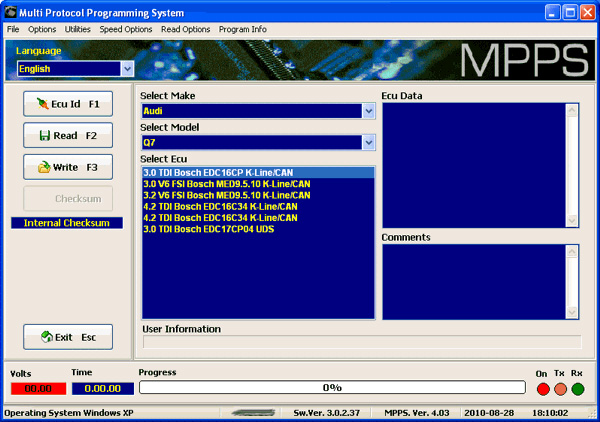
Task: Select 3.0 TDI Bosch EDC17CP04 UDS
Action: pyautogui.click(x=258, y=230)
